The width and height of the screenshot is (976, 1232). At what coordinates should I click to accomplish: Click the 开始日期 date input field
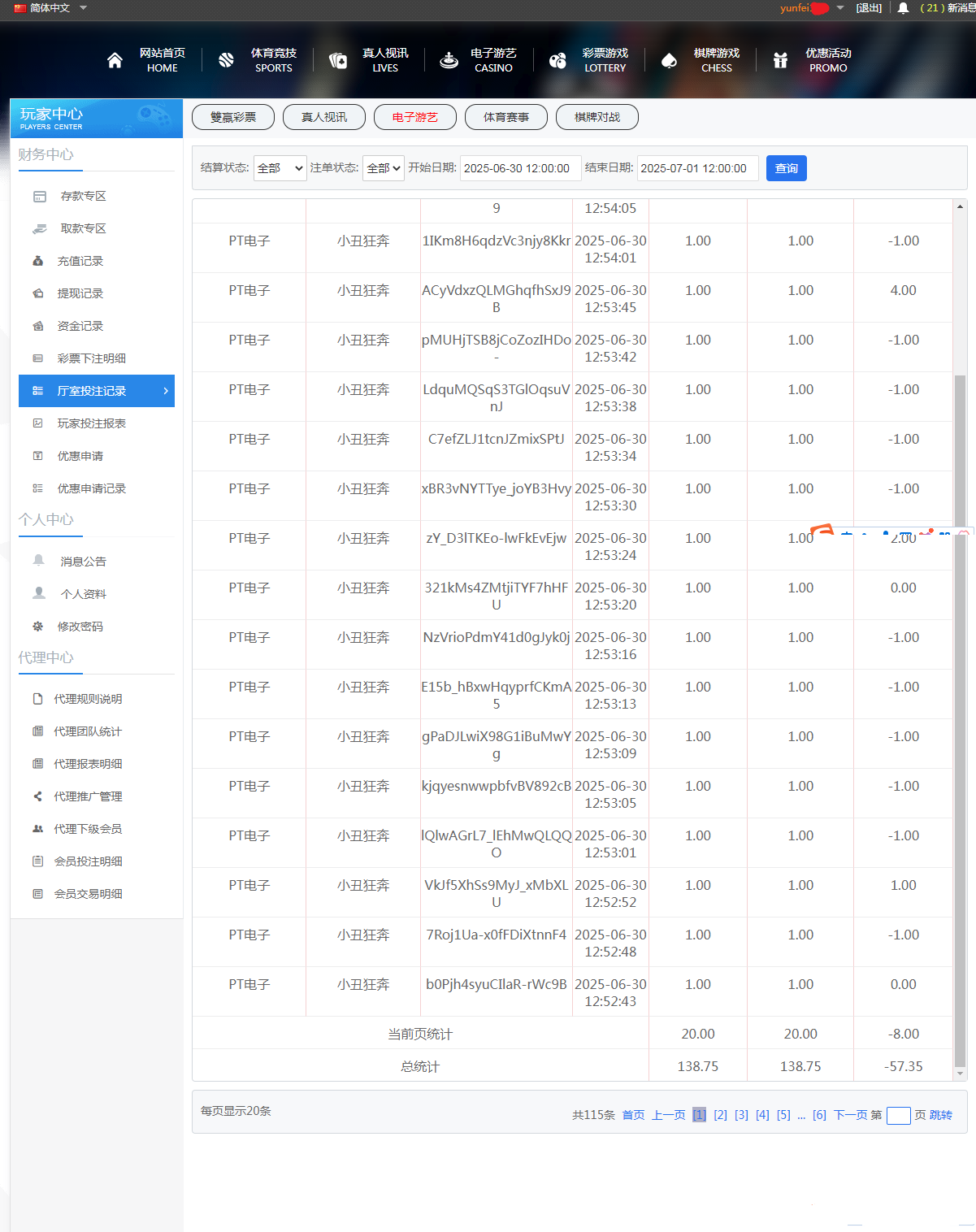coord(520,168)
